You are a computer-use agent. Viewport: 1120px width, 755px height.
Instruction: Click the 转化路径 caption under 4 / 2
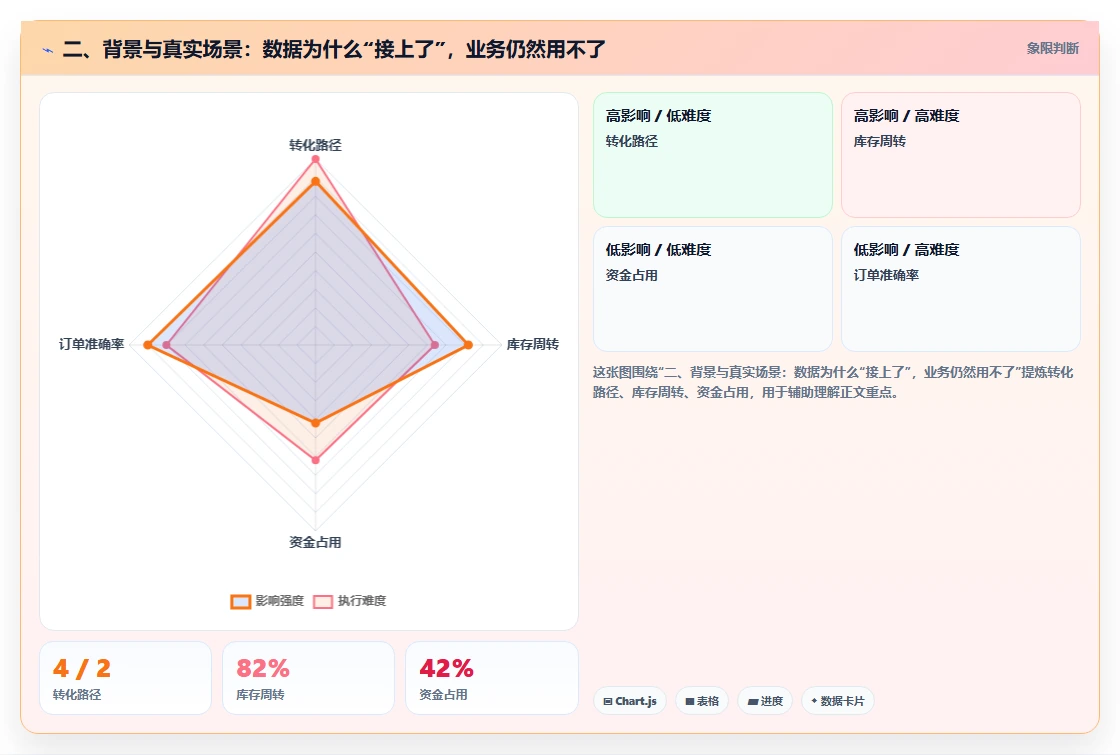point(77,694)
